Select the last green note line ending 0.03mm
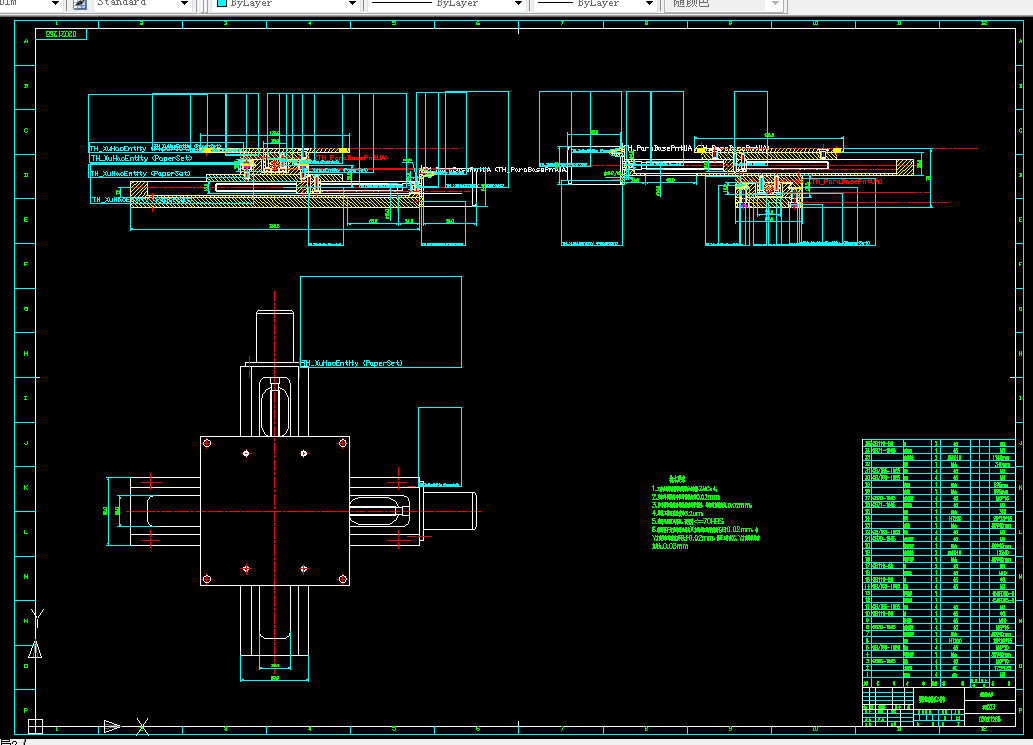Image resolution: width=1033 pixels, height=745 pixels. click(670, 546)
